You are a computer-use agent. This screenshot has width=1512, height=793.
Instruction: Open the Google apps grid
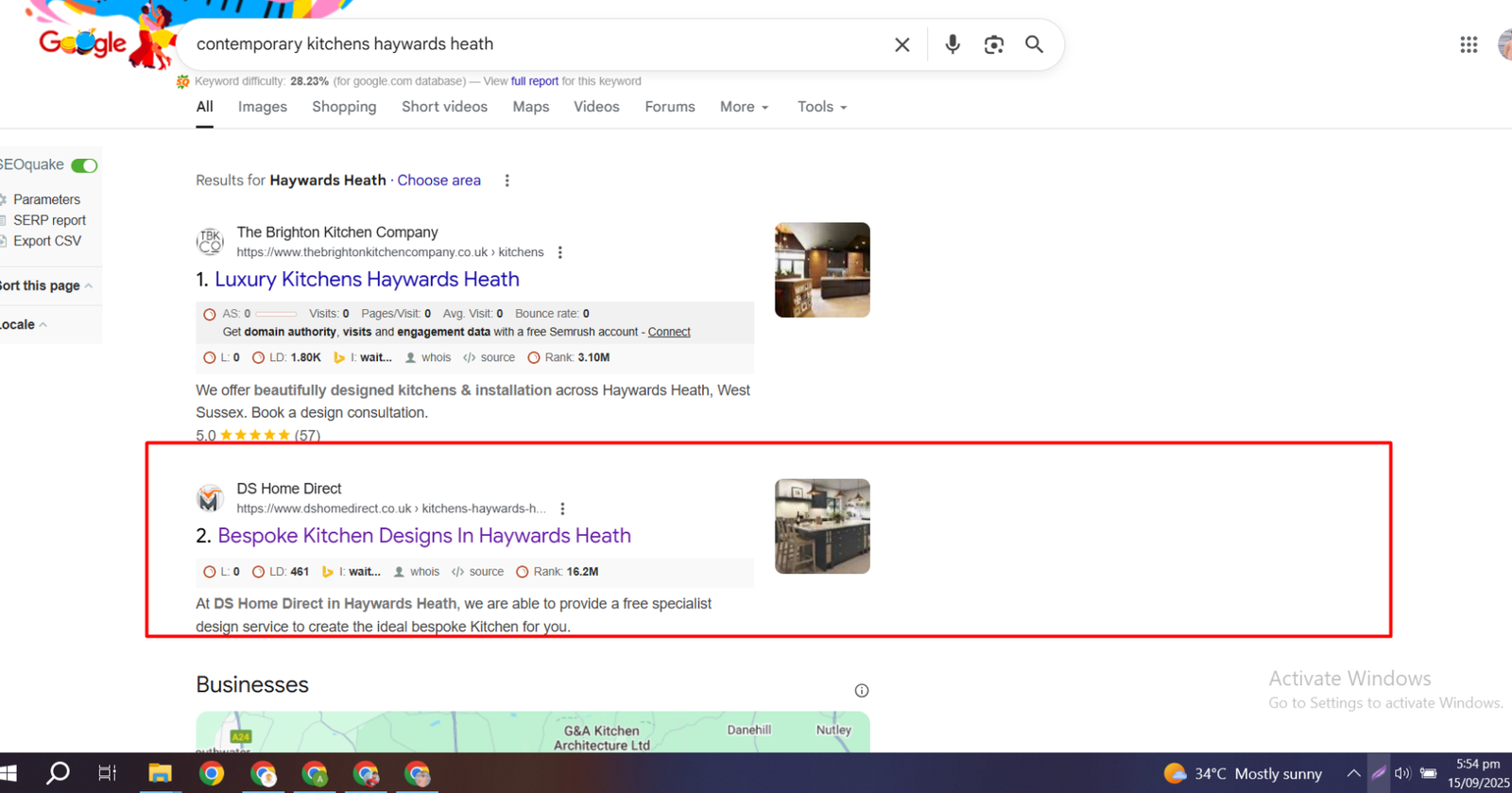[x=1468, y=44]
